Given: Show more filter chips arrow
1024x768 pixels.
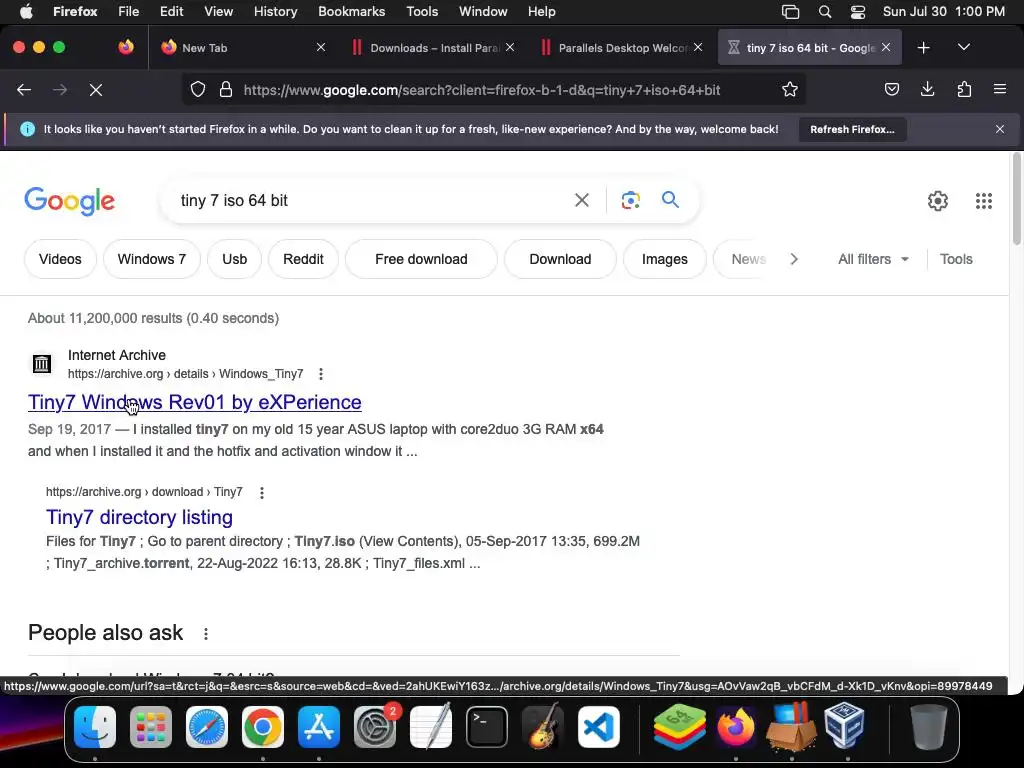Looking at the screenshot, I should 793,259.
